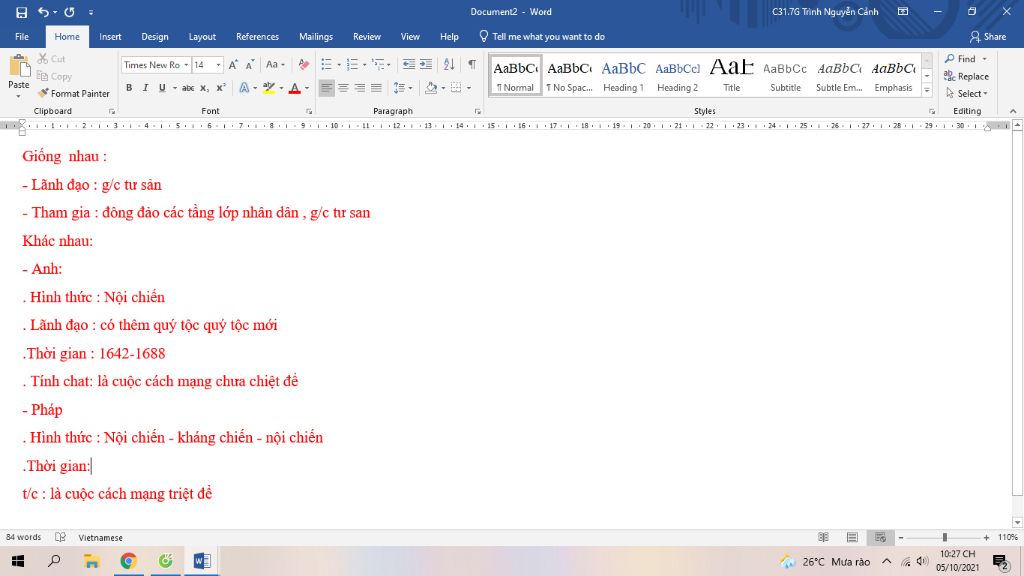Apply paragraph shading fill

[x=431, y=88]
